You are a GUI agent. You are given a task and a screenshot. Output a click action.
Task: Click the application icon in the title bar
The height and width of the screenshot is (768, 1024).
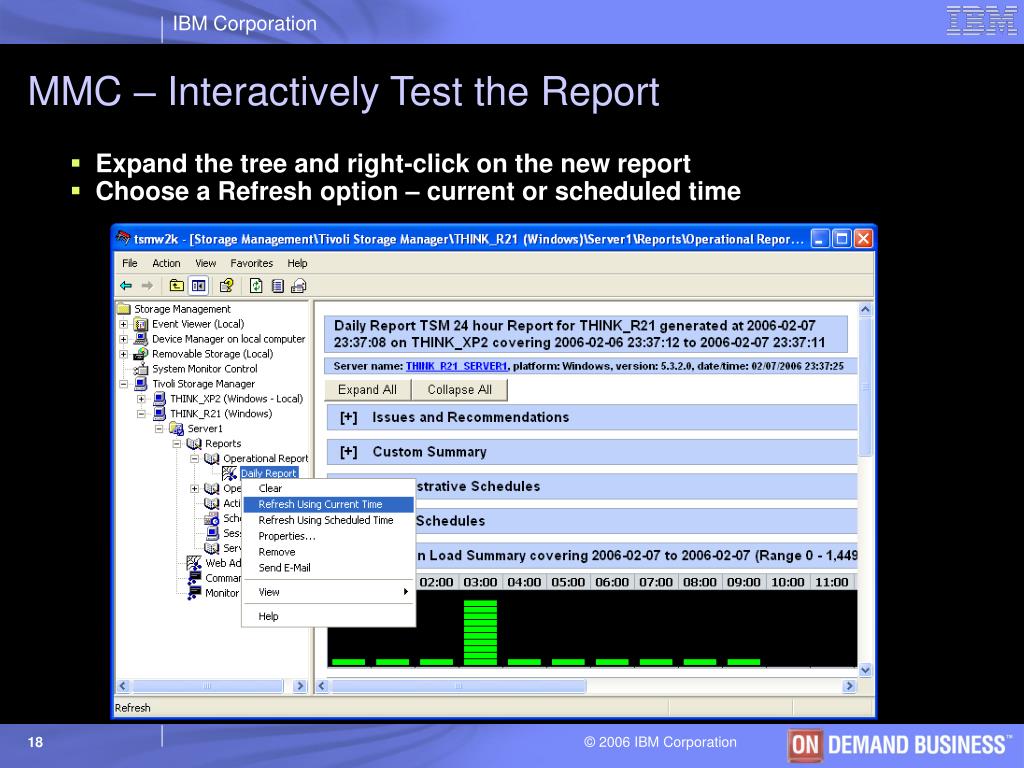click(x=123, y=238)
